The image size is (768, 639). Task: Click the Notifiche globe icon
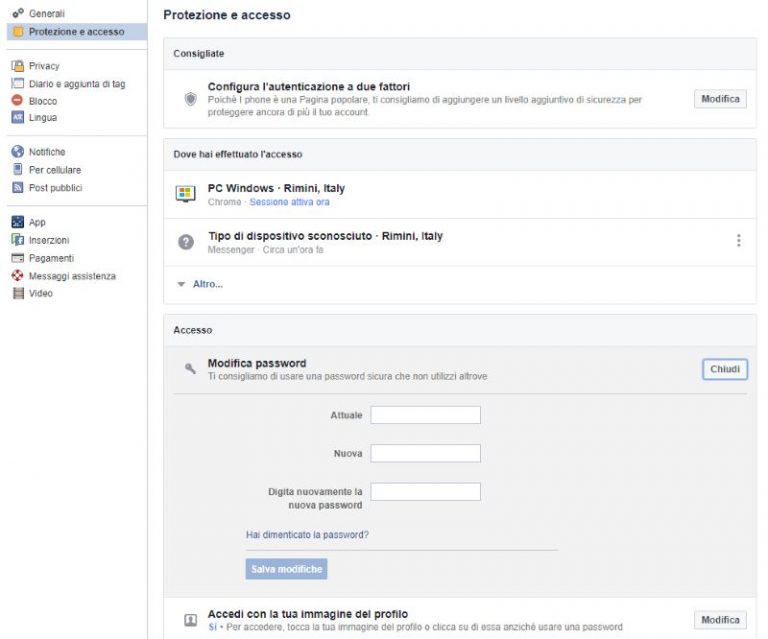click(17, 152)
